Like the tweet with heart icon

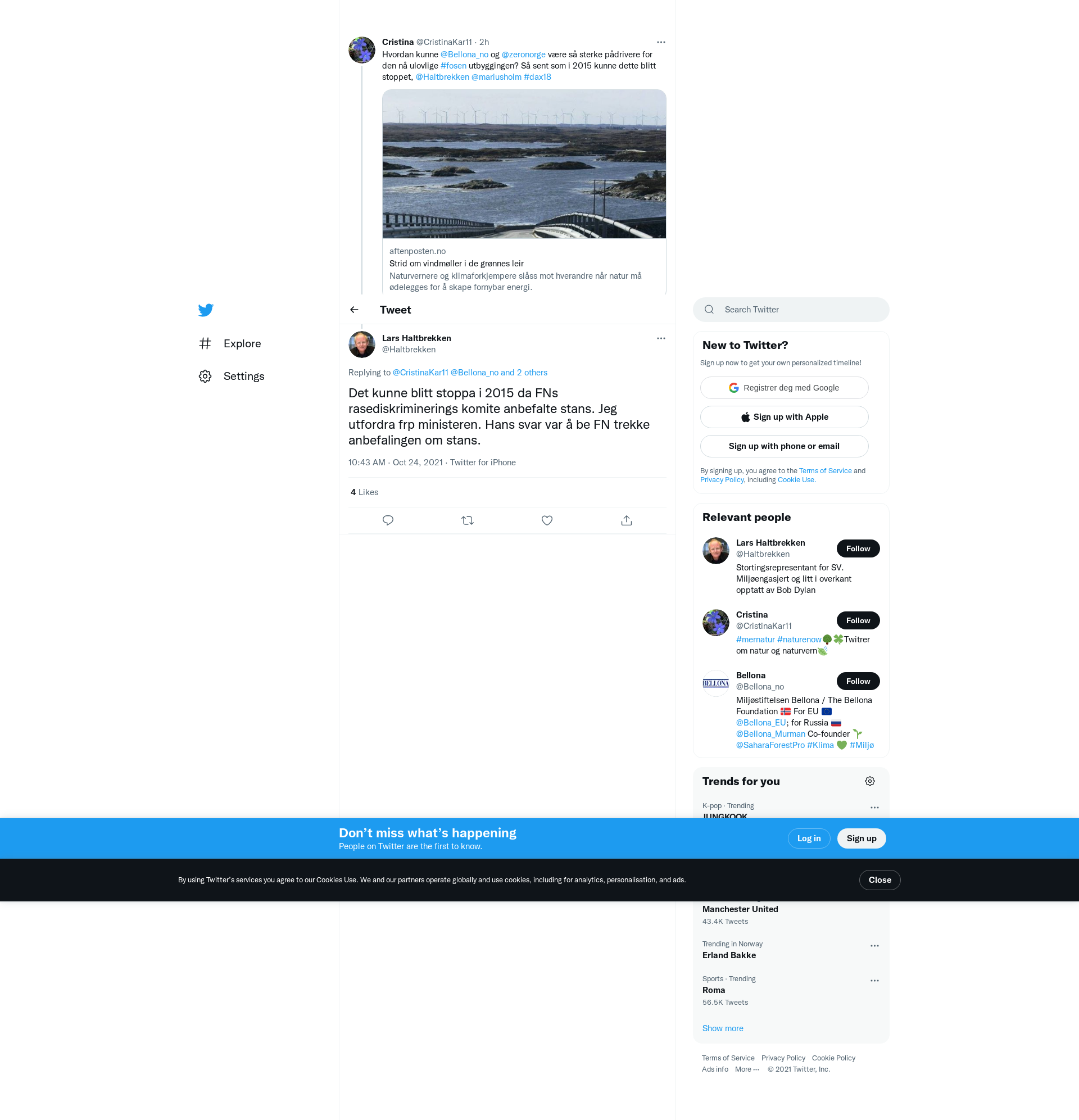click(x=547, y=520)
